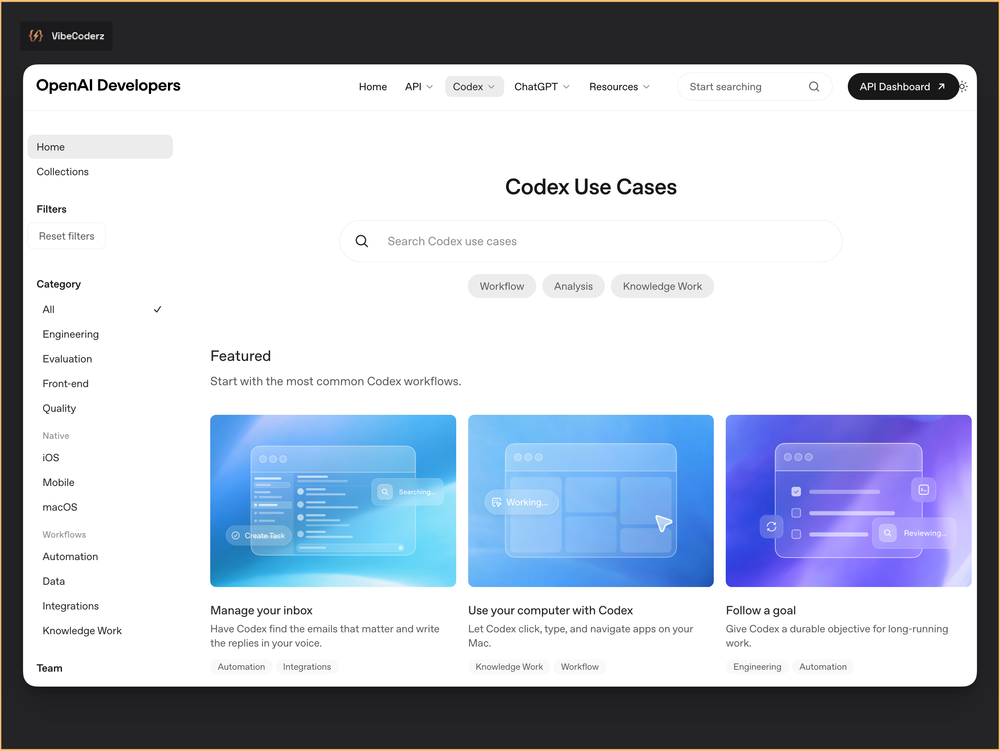Click the Manage your inbox title
Screen dimensions: 1000x751
click(261, 610)
